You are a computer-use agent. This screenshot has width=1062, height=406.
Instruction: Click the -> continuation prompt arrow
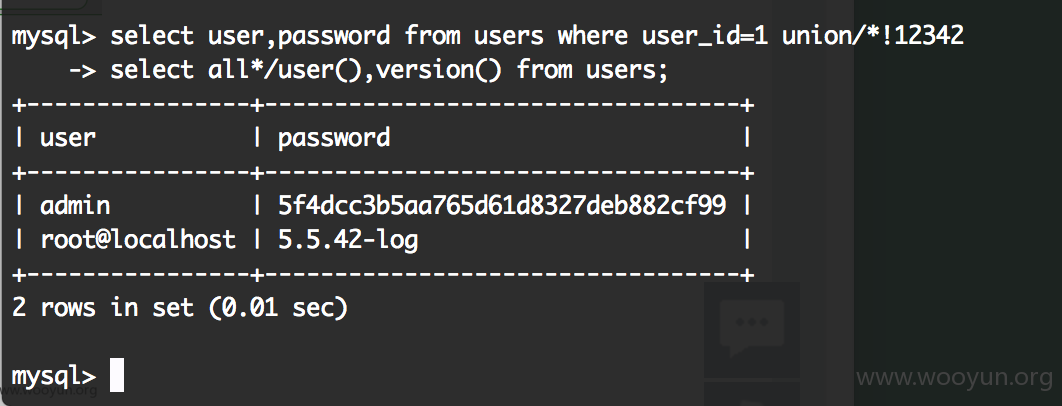pos(83,70)
